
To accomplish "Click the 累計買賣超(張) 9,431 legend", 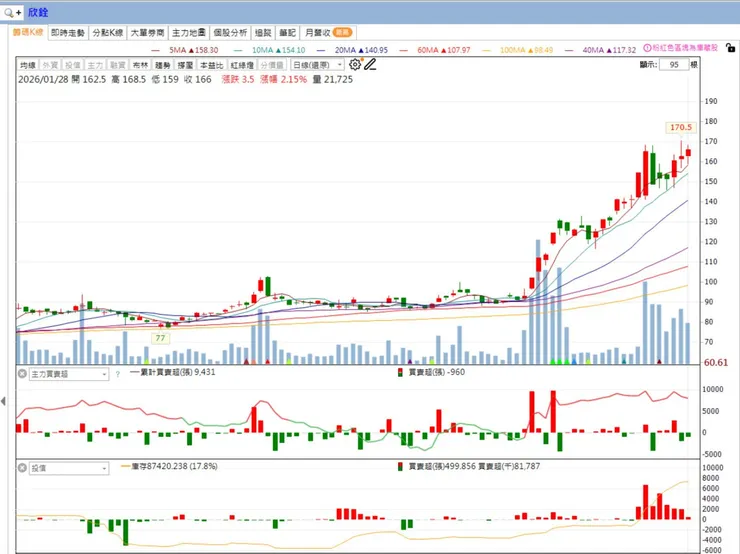I will coord(172,372).
